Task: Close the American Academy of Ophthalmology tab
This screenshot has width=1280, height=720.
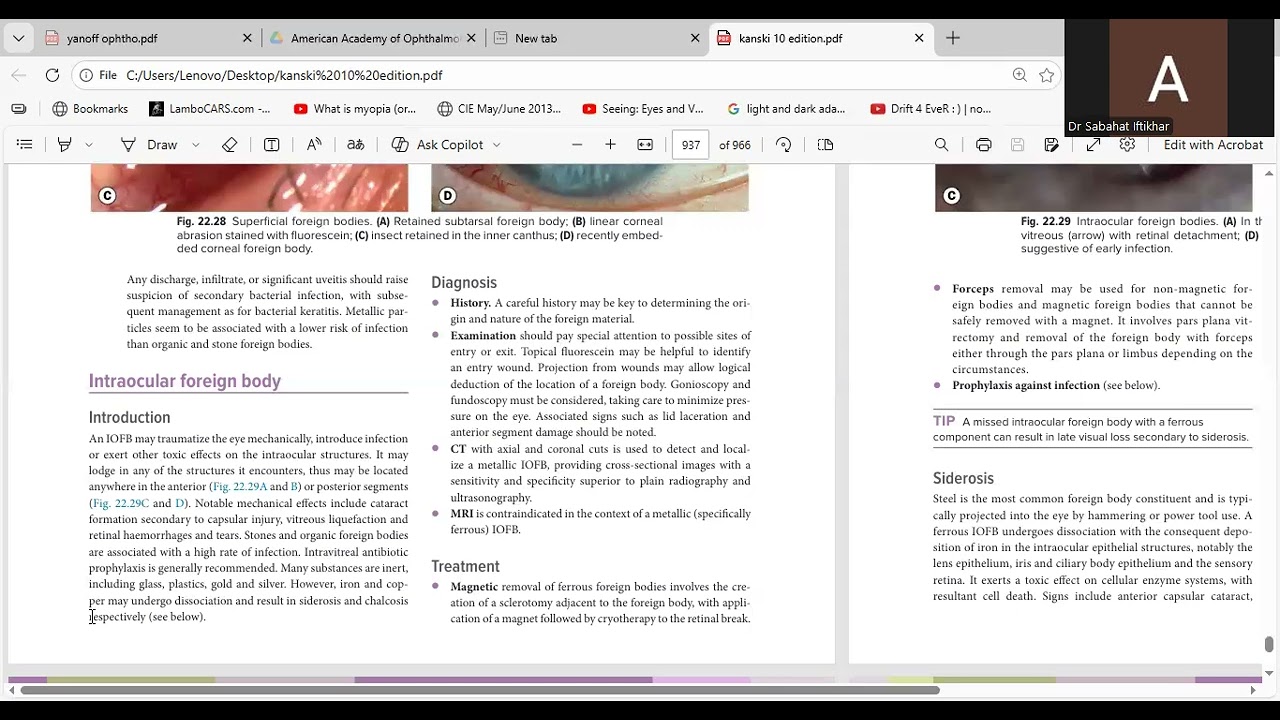Action: click(x=471, y=38)
